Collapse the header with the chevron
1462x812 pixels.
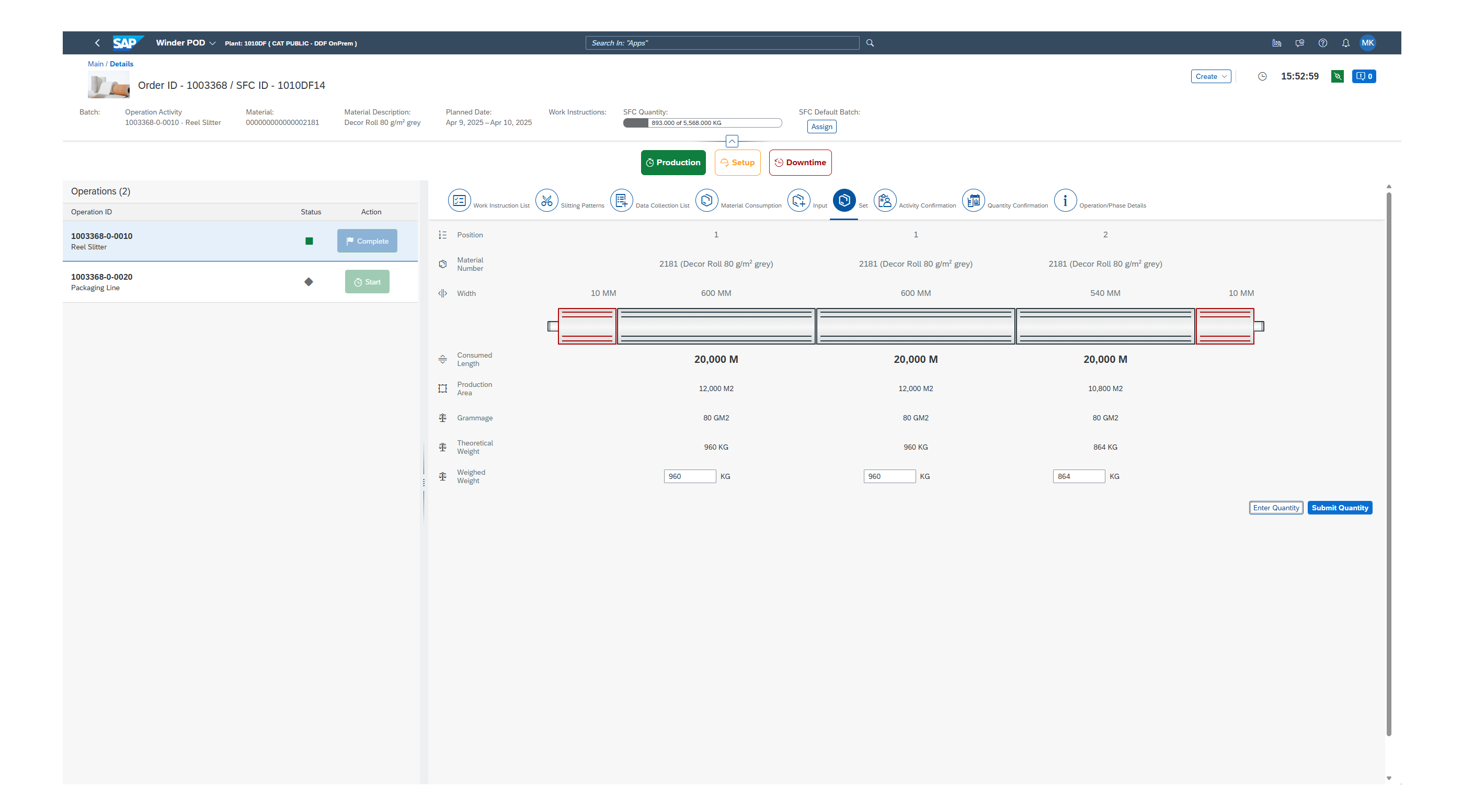coord(732,141)
